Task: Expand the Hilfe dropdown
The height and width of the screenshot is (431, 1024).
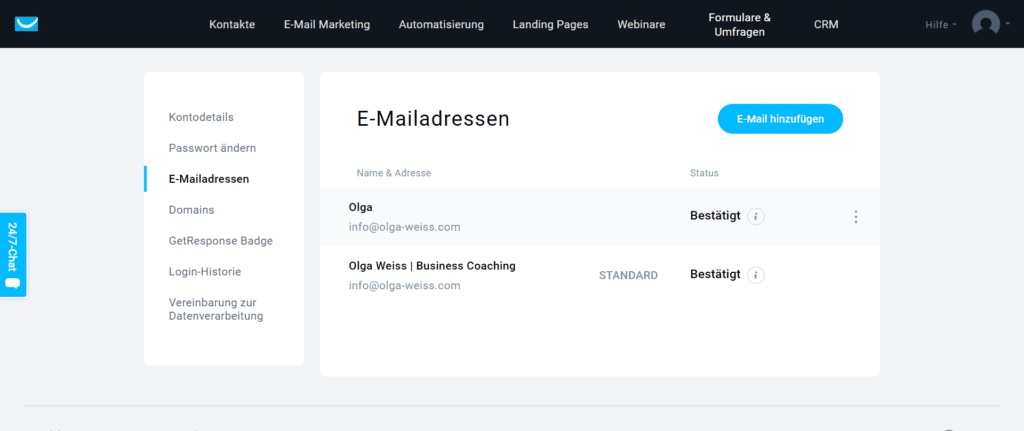Action: coord(941,24)
